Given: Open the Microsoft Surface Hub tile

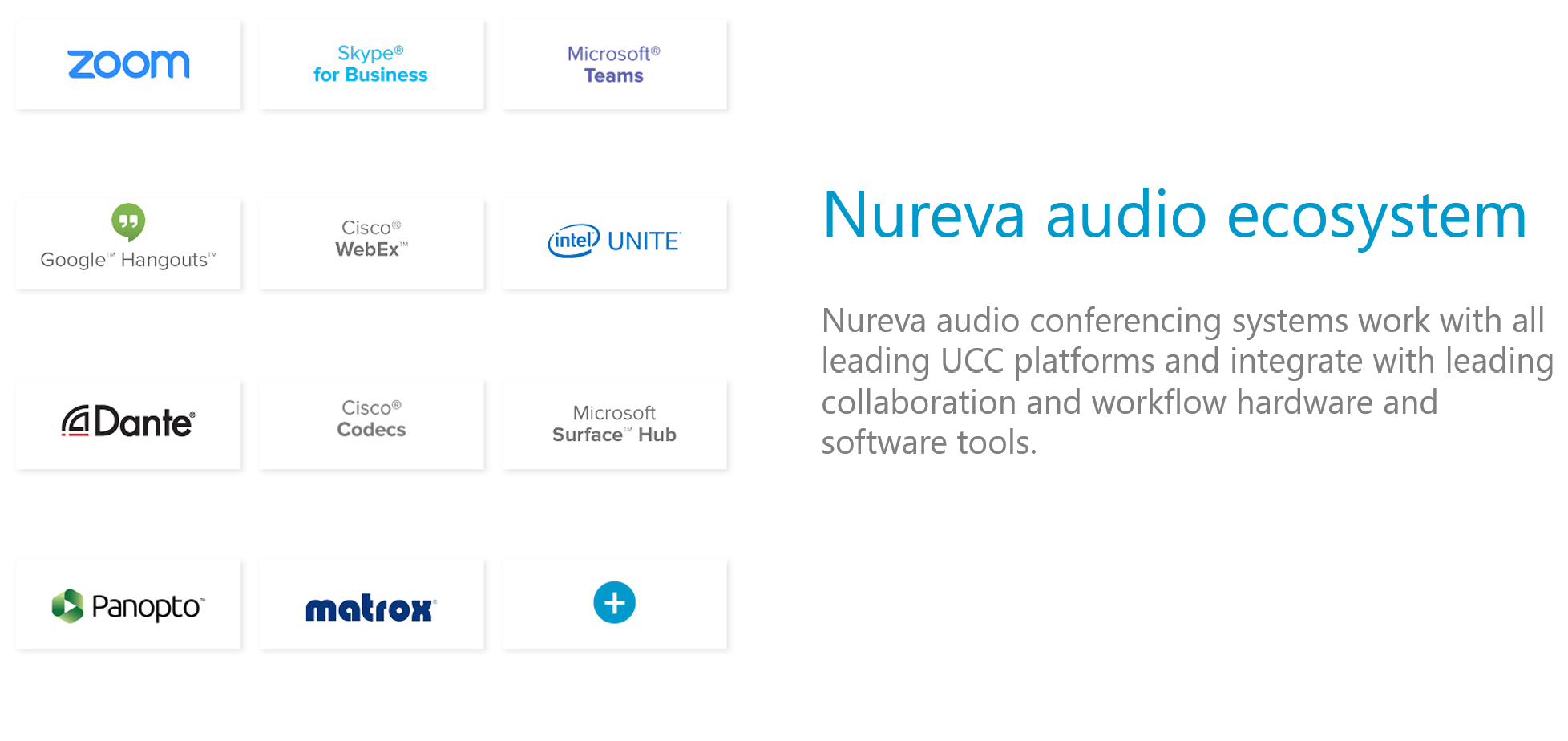Looking at the screenshot, I should click(614, 424).
